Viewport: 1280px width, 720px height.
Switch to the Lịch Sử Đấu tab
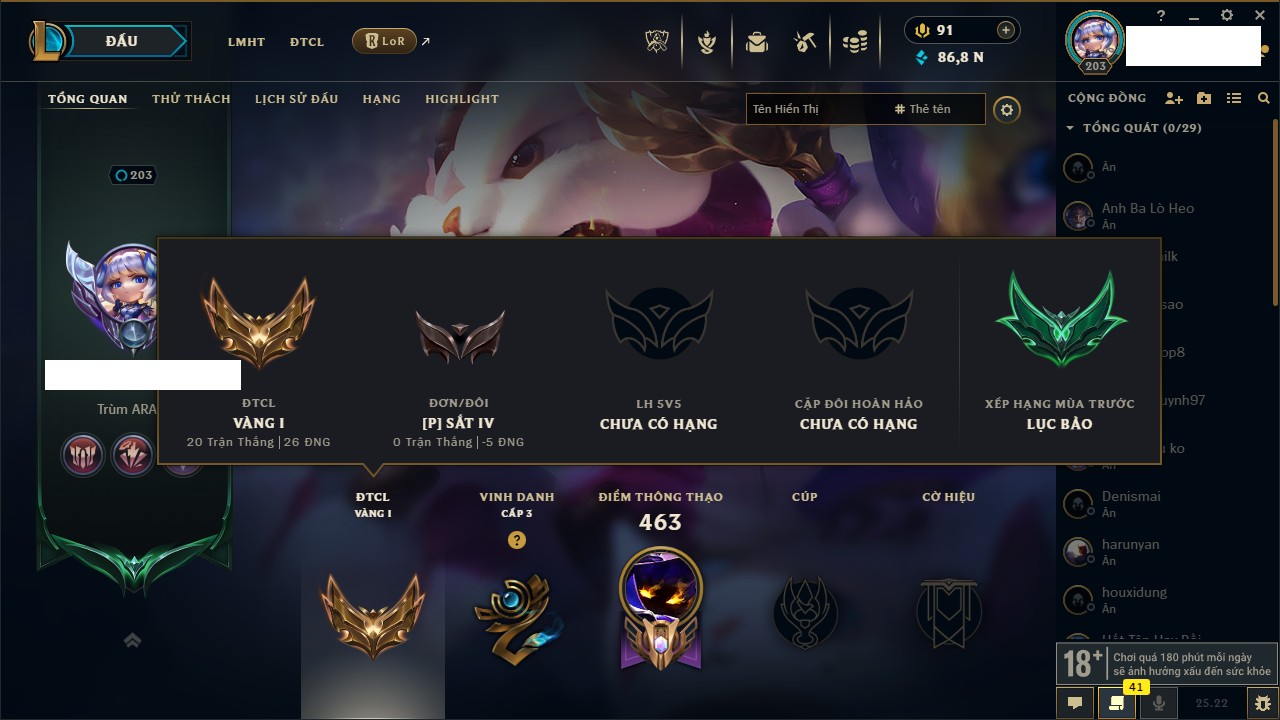pyautogui.click(x=296, y=99)
